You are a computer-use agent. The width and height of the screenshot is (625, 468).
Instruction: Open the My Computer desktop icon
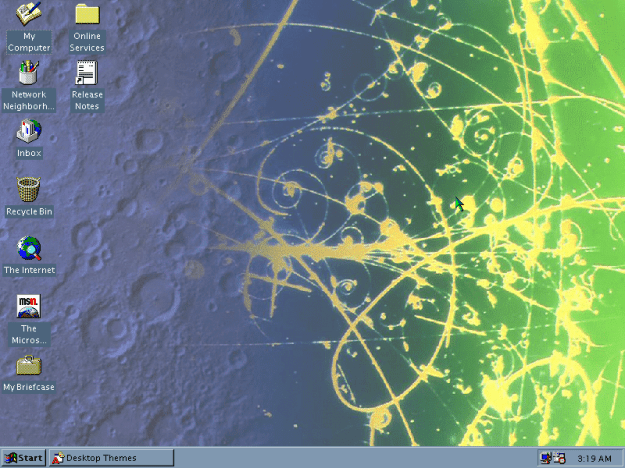[x=28, y=14]
